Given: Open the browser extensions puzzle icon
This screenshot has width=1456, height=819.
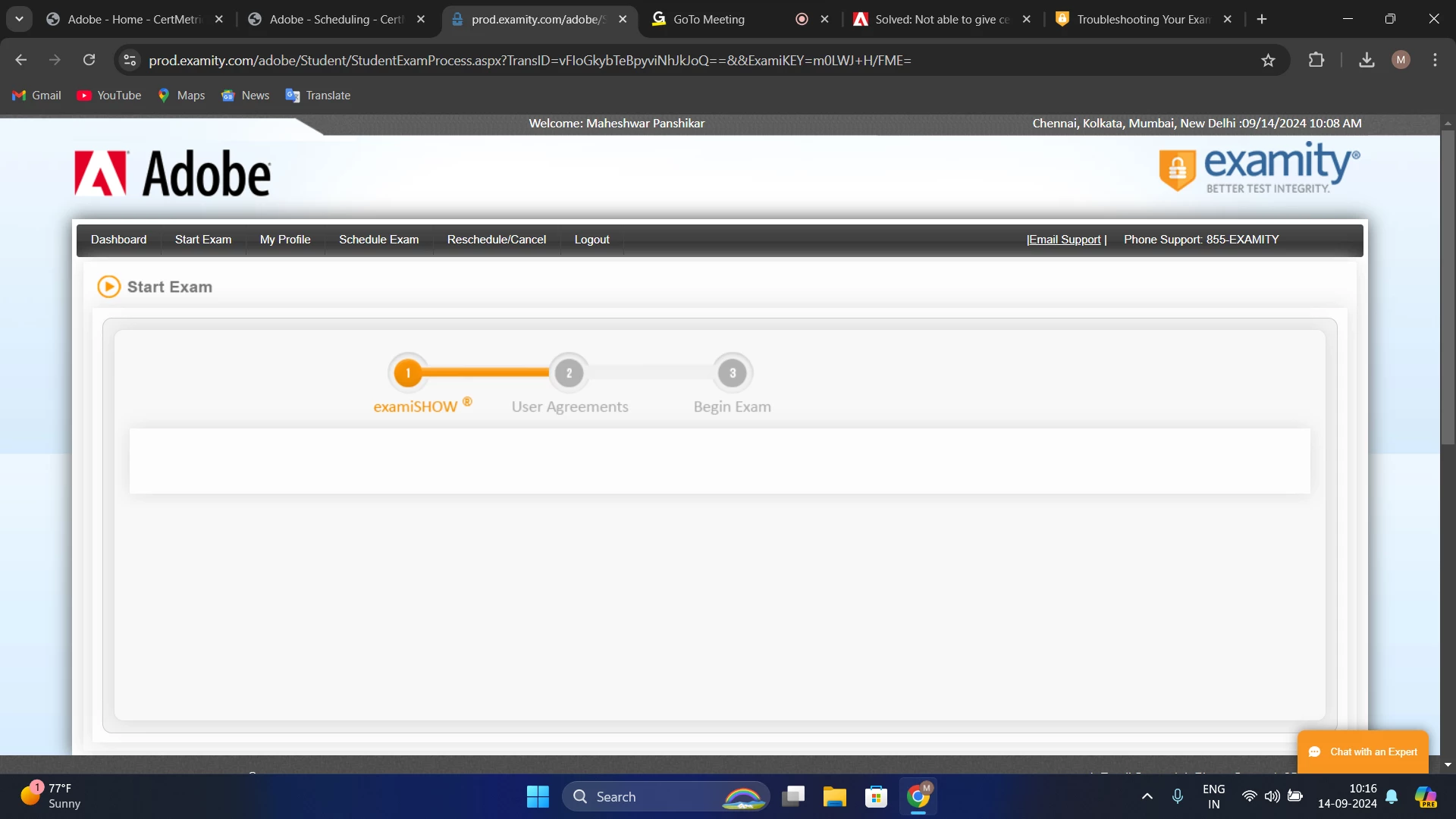Looking at the screenshot, I should tap(1316, 60).
